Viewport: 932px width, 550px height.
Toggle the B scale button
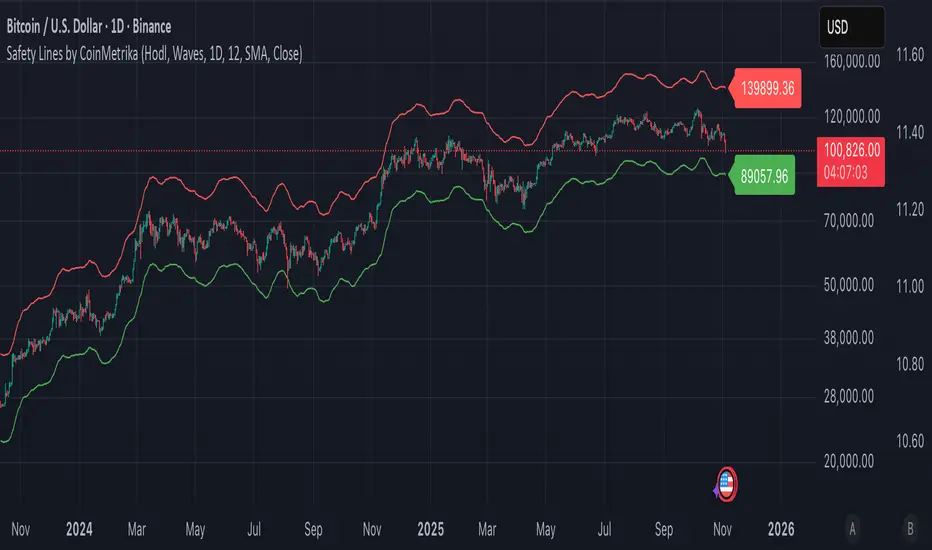tap(909, 526)
